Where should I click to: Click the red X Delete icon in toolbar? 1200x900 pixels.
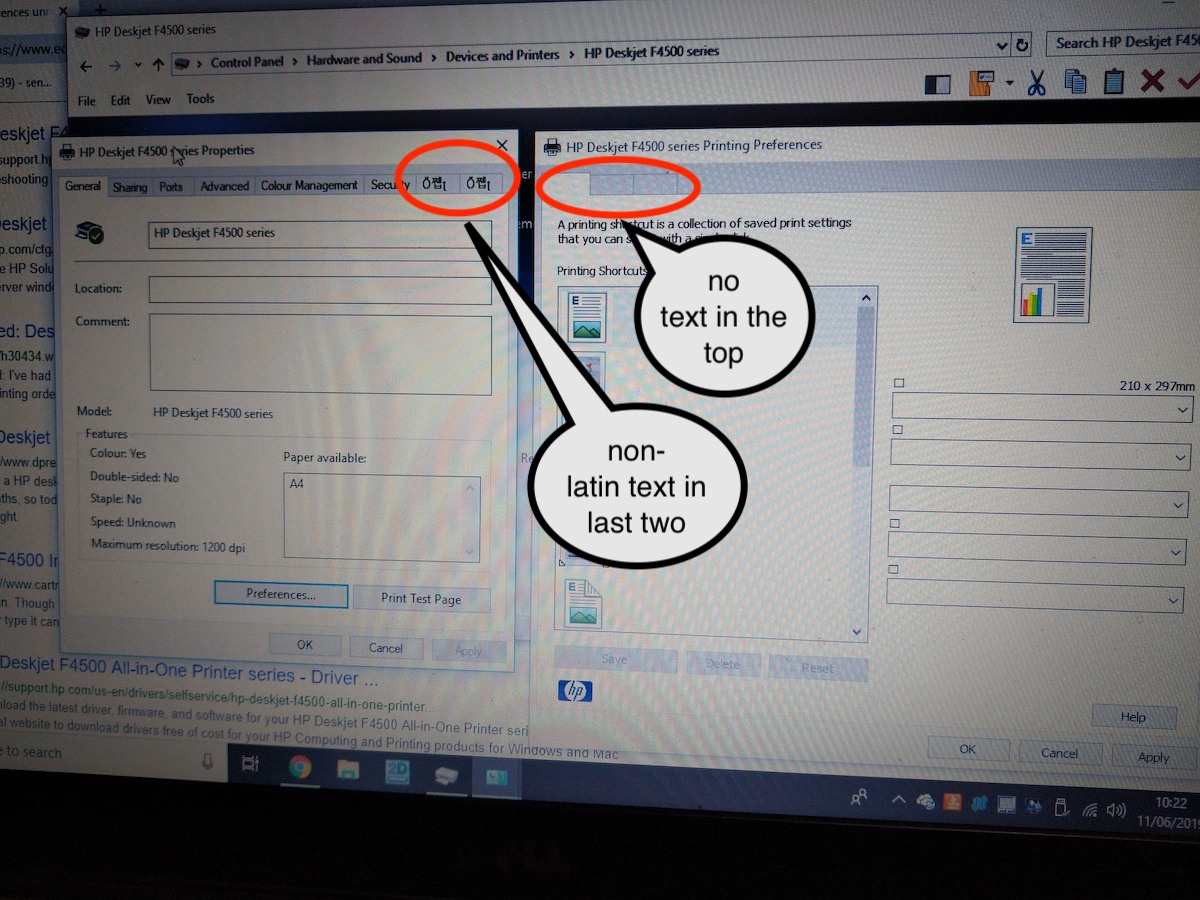coord(1152,80)
